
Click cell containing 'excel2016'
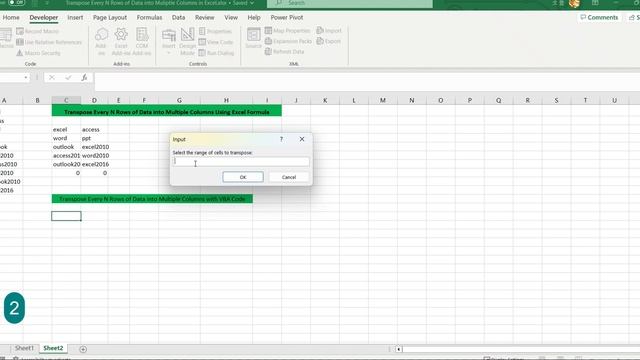(x=94, y=164)
